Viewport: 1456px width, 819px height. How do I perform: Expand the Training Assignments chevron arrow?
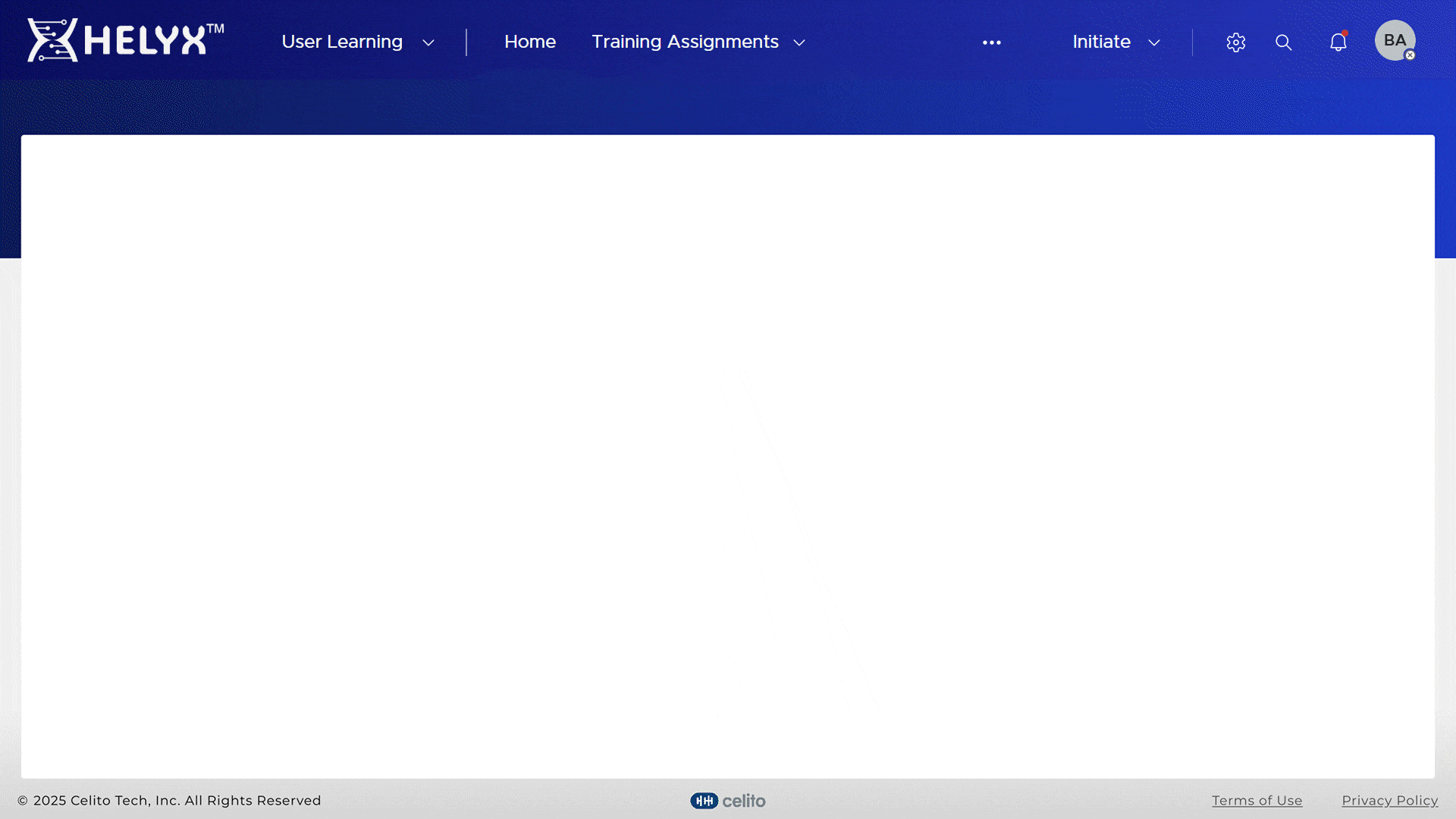pyautogui.click(x=799, y=43)
